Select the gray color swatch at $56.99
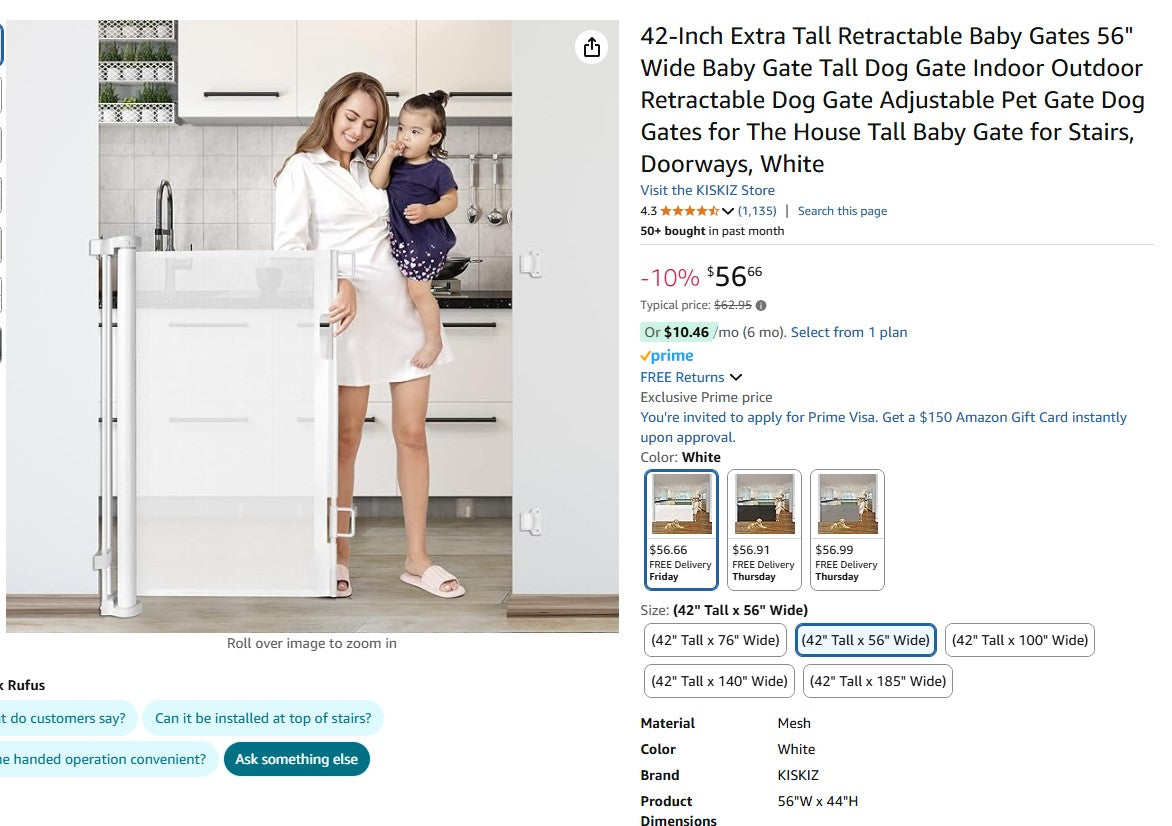Image resolution: width=1172 pixels, height=826 pixels. (847, 529)
